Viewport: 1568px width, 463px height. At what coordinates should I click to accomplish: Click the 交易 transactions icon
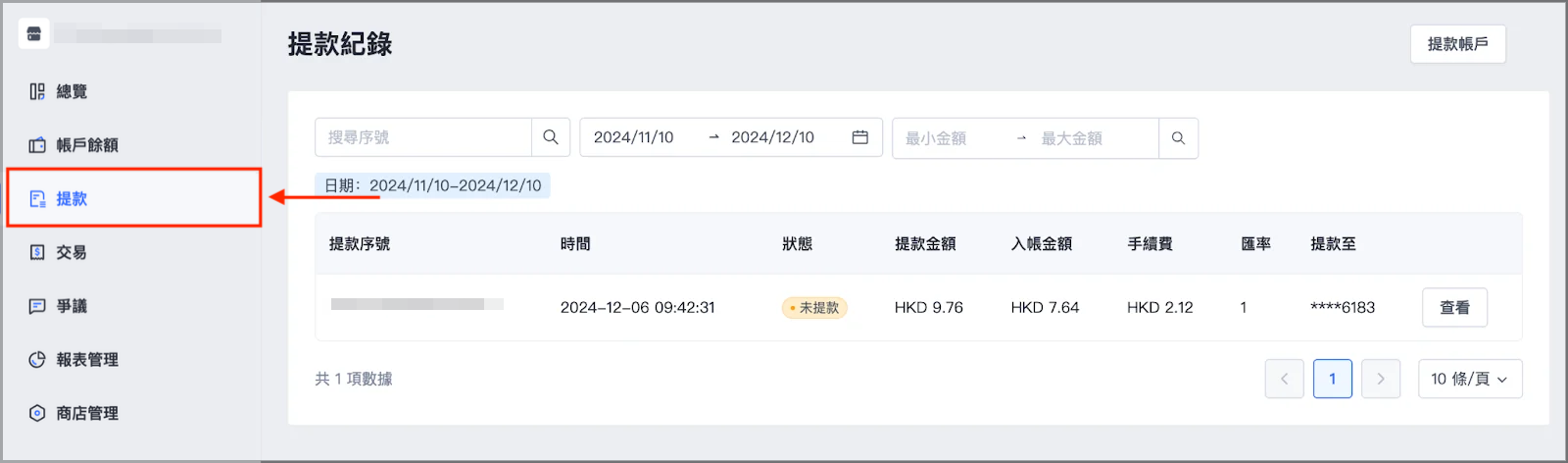tap(37, 252)
